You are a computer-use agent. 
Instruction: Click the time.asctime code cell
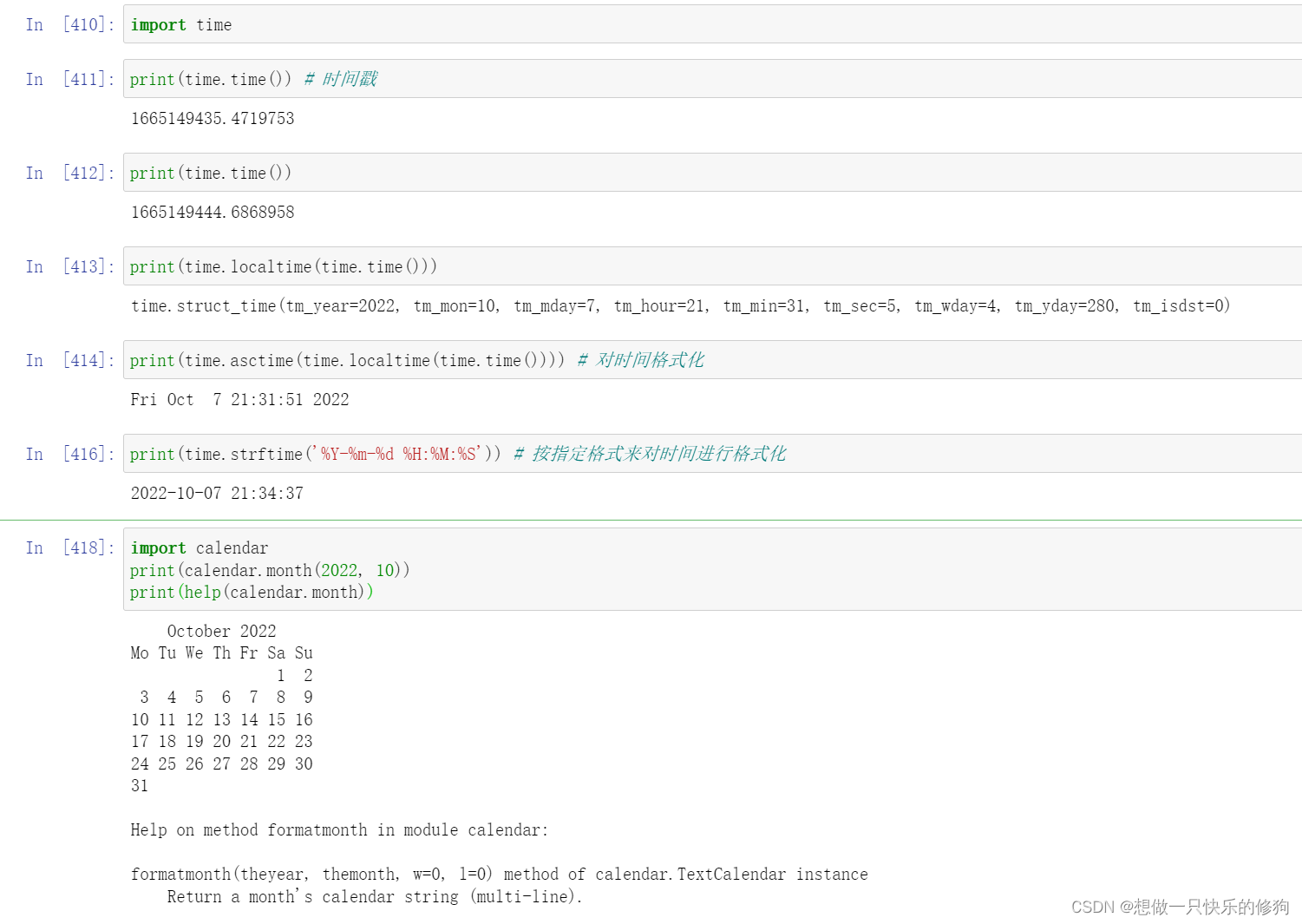click(x=347, y=360)
